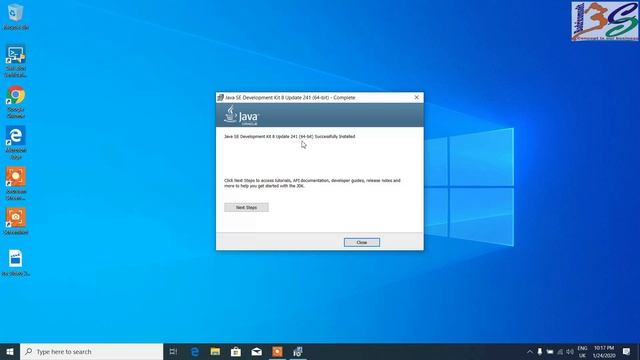Click the 'Type here to search' box
Viewport: 640px width, 360px height.
pyautogui.click(x=91, y=351)
